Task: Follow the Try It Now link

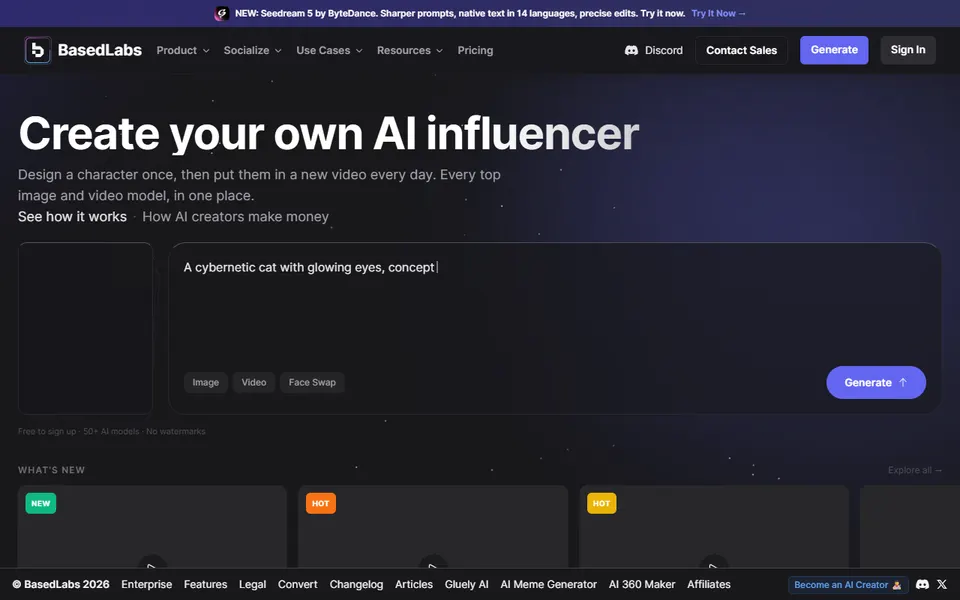Action: (x=718, y=13)
